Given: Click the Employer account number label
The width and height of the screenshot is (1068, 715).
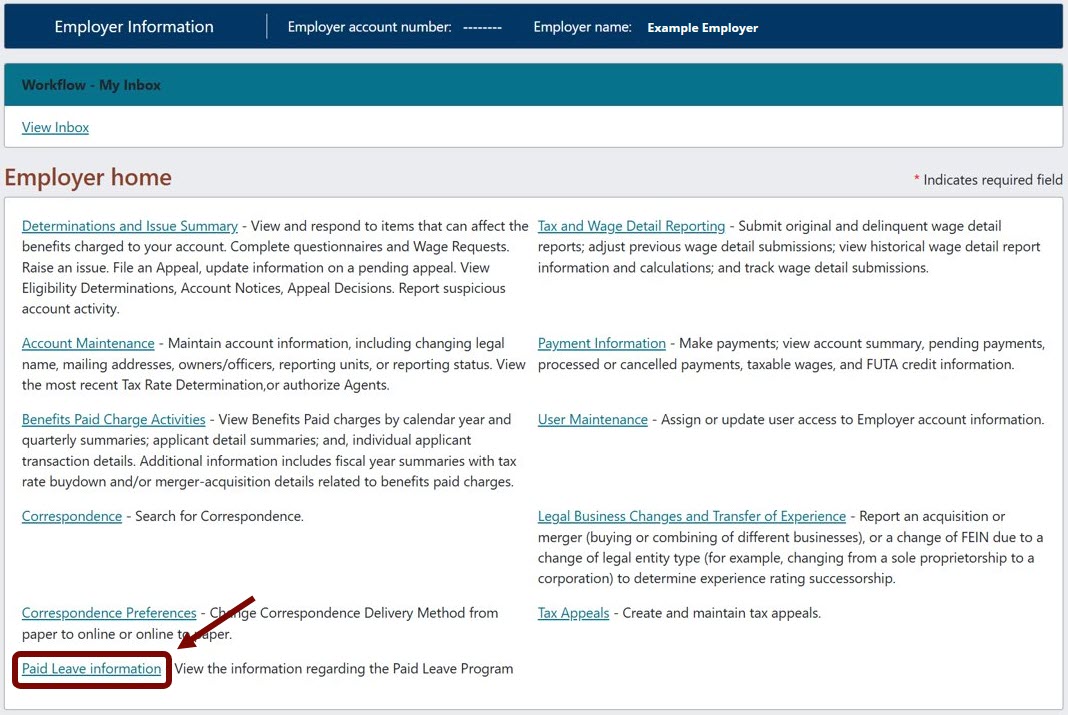Looking at the screenshot, I should 369,27.
